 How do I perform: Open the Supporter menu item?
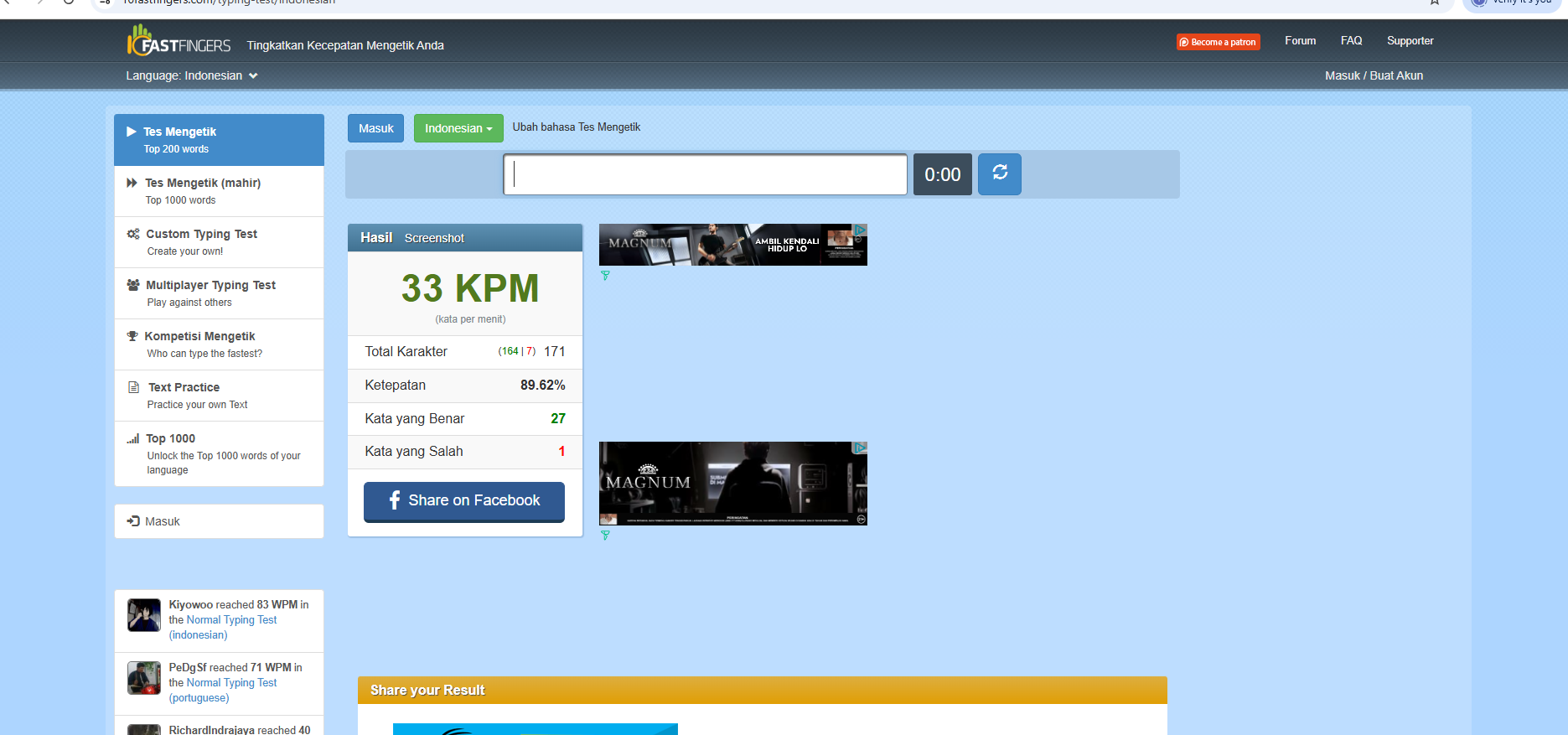coord(1410,40)
